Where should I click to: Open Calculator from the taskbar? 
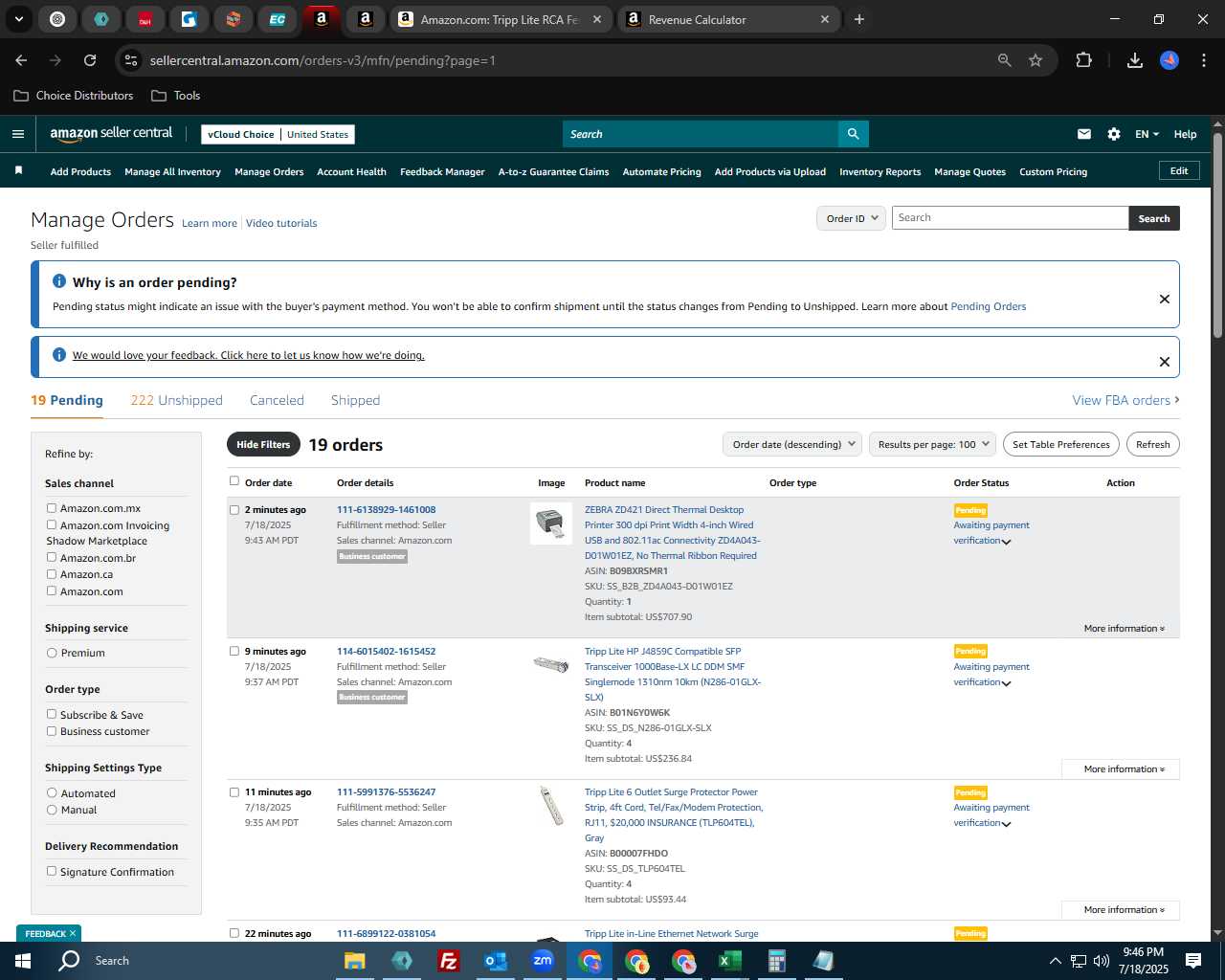tap(776, 961)
